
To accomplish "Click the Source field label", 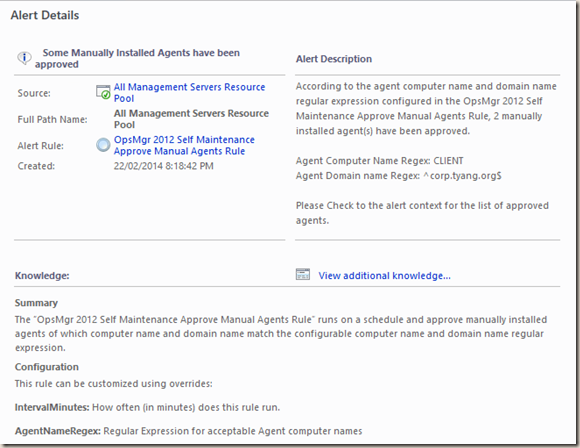I will tap(34, 93).
